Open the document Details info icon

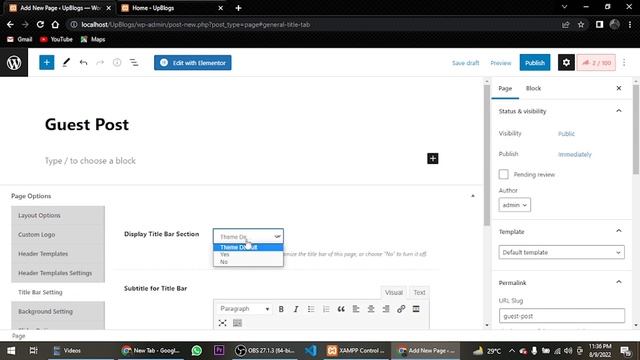(x=117, y=62)
